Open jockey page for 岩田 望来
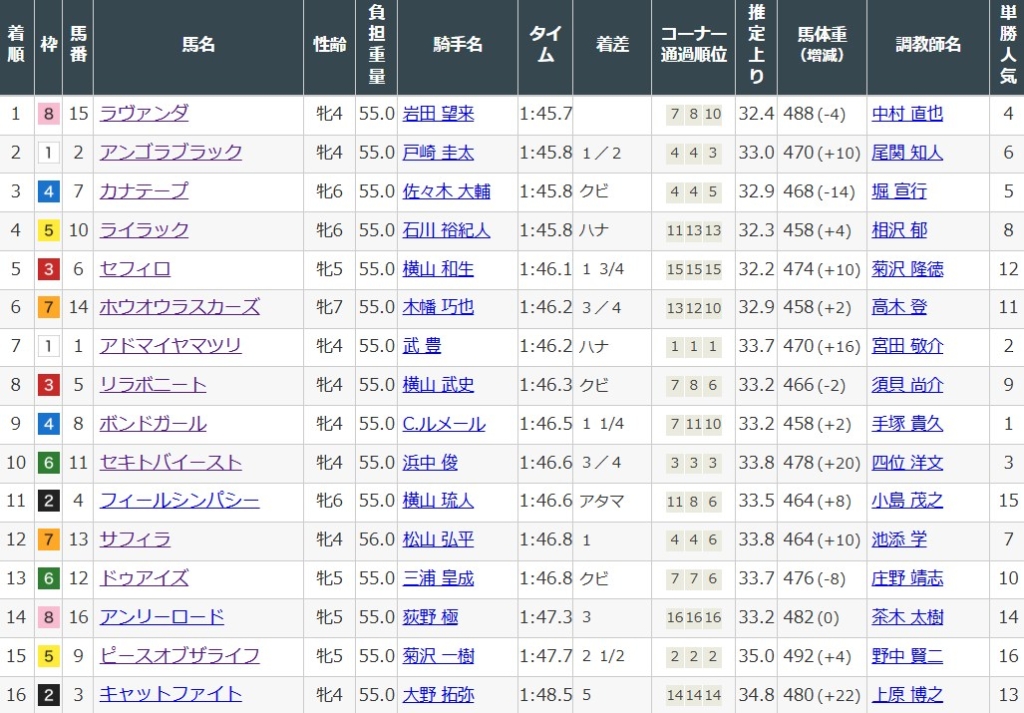Screen dimensions: 1024x713 [438, 114]
